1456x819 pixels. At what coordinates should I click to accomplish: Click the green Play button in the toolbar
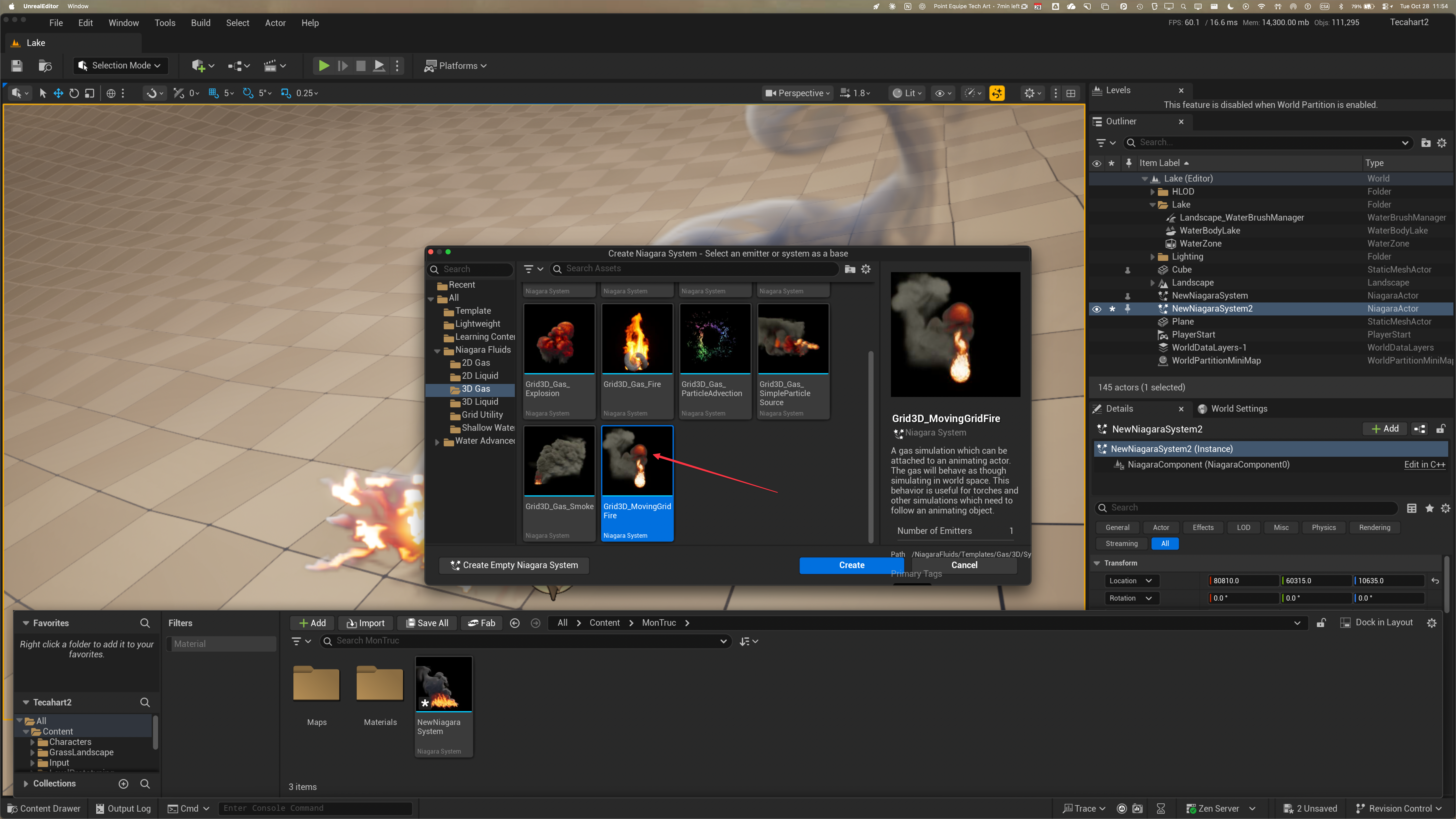click(324, 66)
